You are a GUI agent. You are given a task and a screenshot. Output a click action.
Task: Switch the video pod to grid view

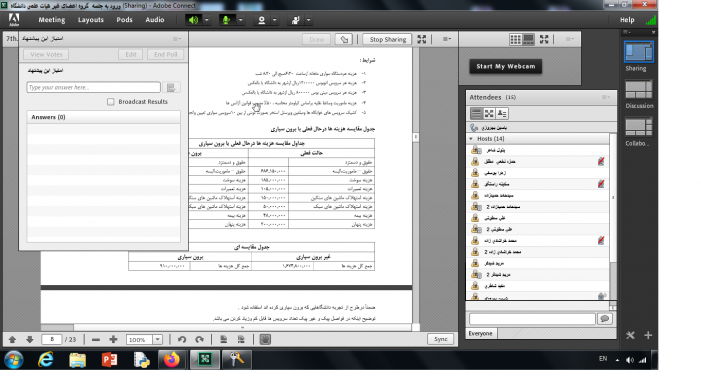[515, 39]
